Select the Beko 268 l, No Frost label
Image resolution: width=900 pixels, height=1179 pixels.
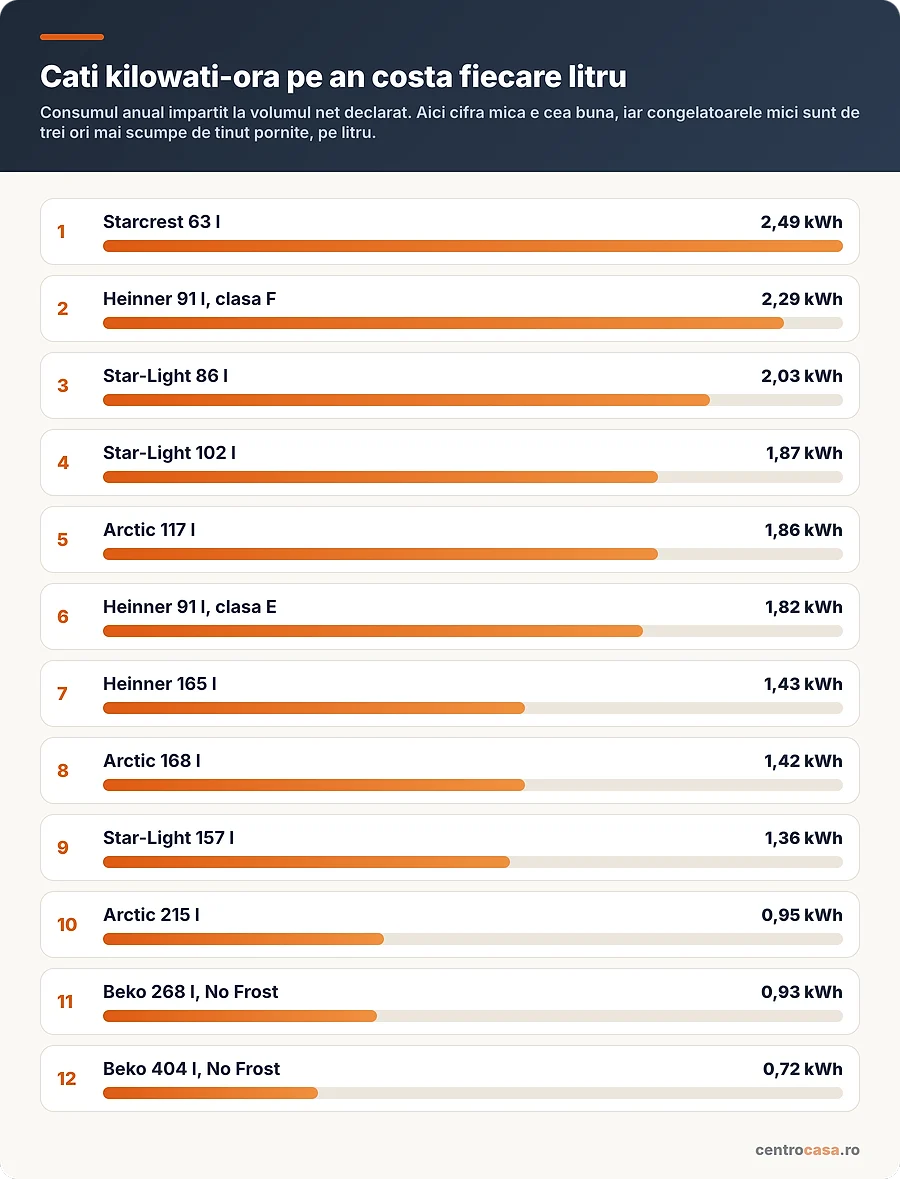(190, 992)
